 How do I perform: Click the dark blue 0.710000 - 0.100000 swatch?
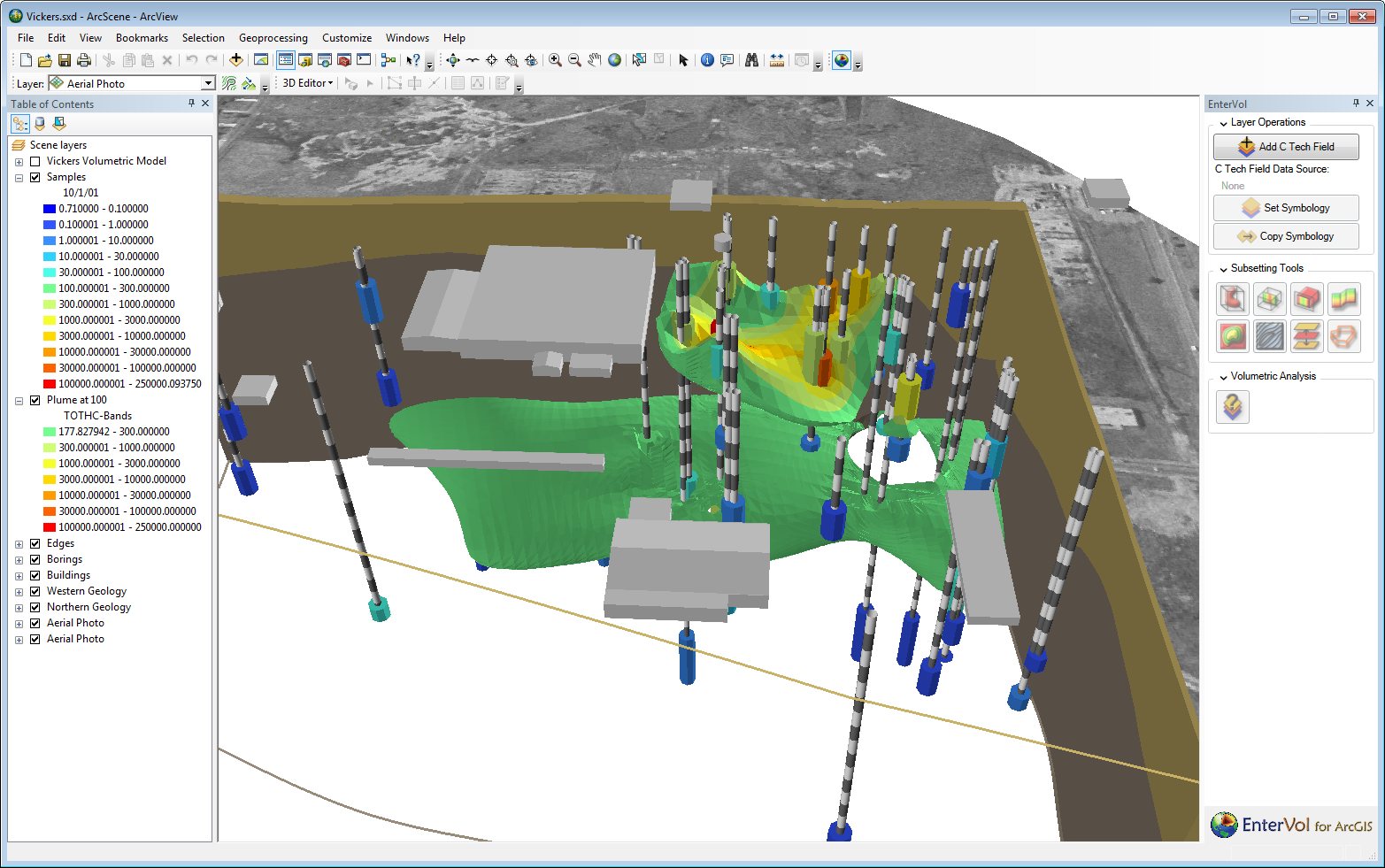pyautogui.click(x=50, y=209)
